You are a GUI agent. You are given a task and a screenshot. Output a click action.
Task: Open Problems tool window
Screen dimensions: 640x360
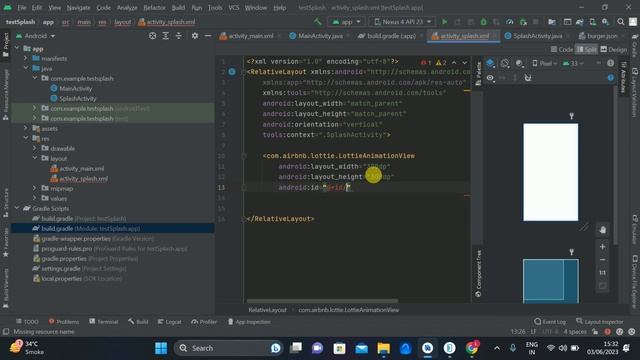pos(64,322)
